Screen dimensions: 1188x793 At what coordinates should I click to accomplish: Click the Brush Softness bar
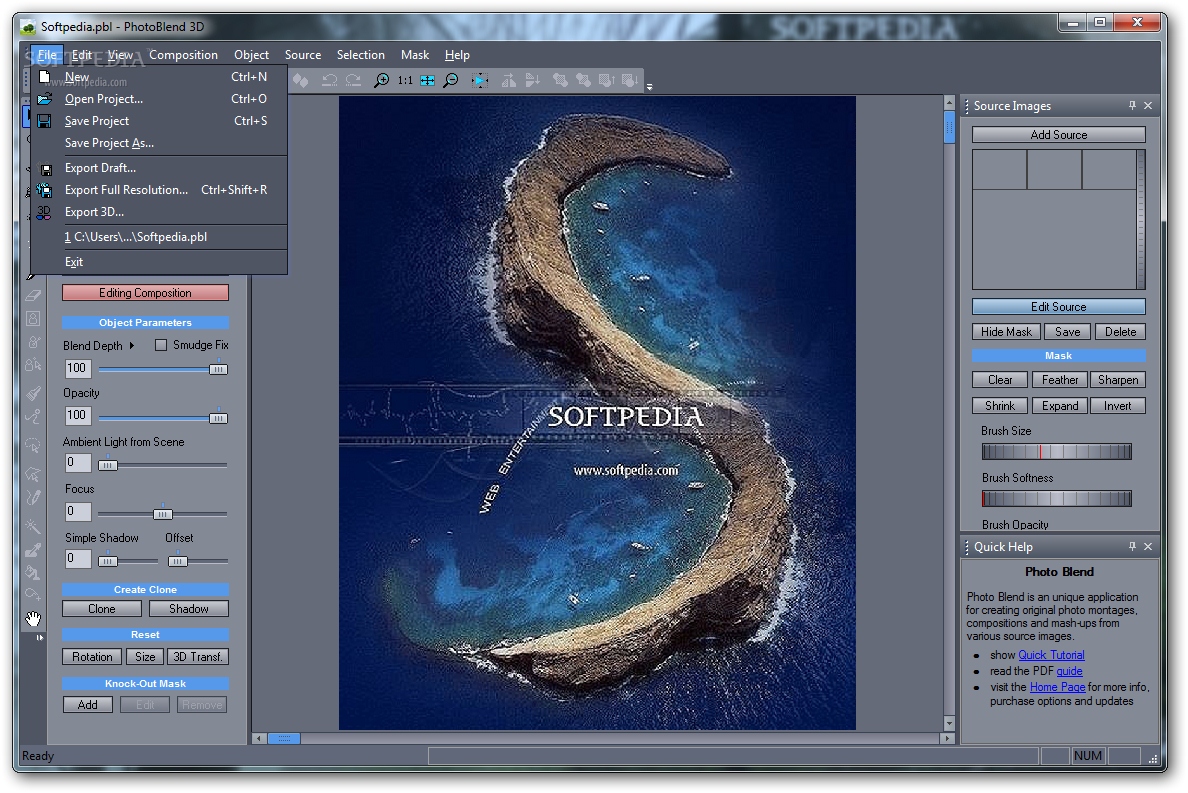coord(1056,498)
